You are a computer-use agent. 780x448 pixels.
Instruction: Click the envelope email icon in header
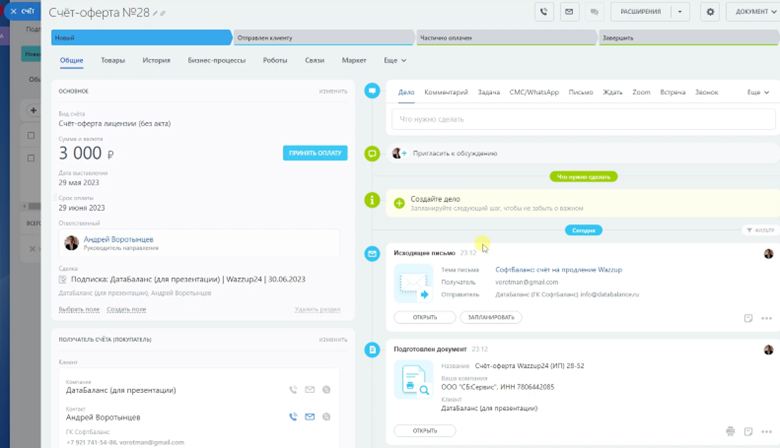pos(569,11)
